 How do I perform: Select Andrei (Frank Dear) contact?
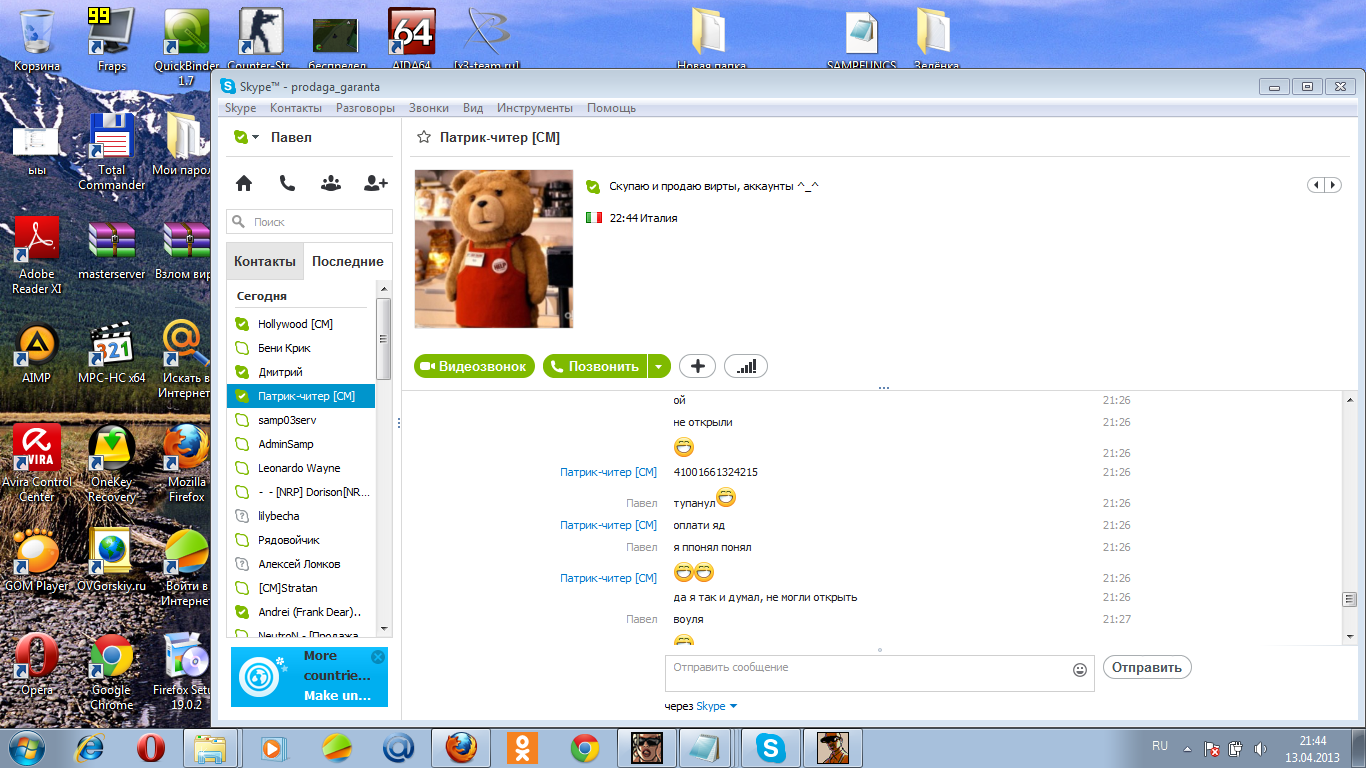tap(301, 612)
